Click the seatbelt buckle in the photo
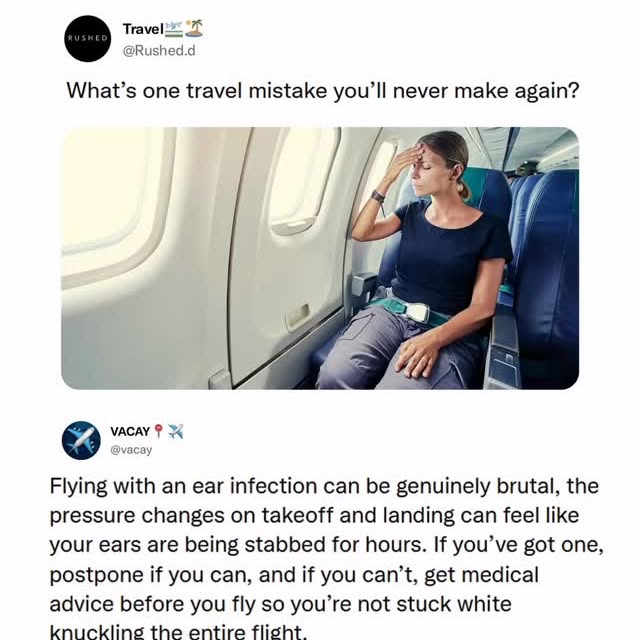This screenshot has width=640, height=640. pyautogui.click(x=413, y=313)
